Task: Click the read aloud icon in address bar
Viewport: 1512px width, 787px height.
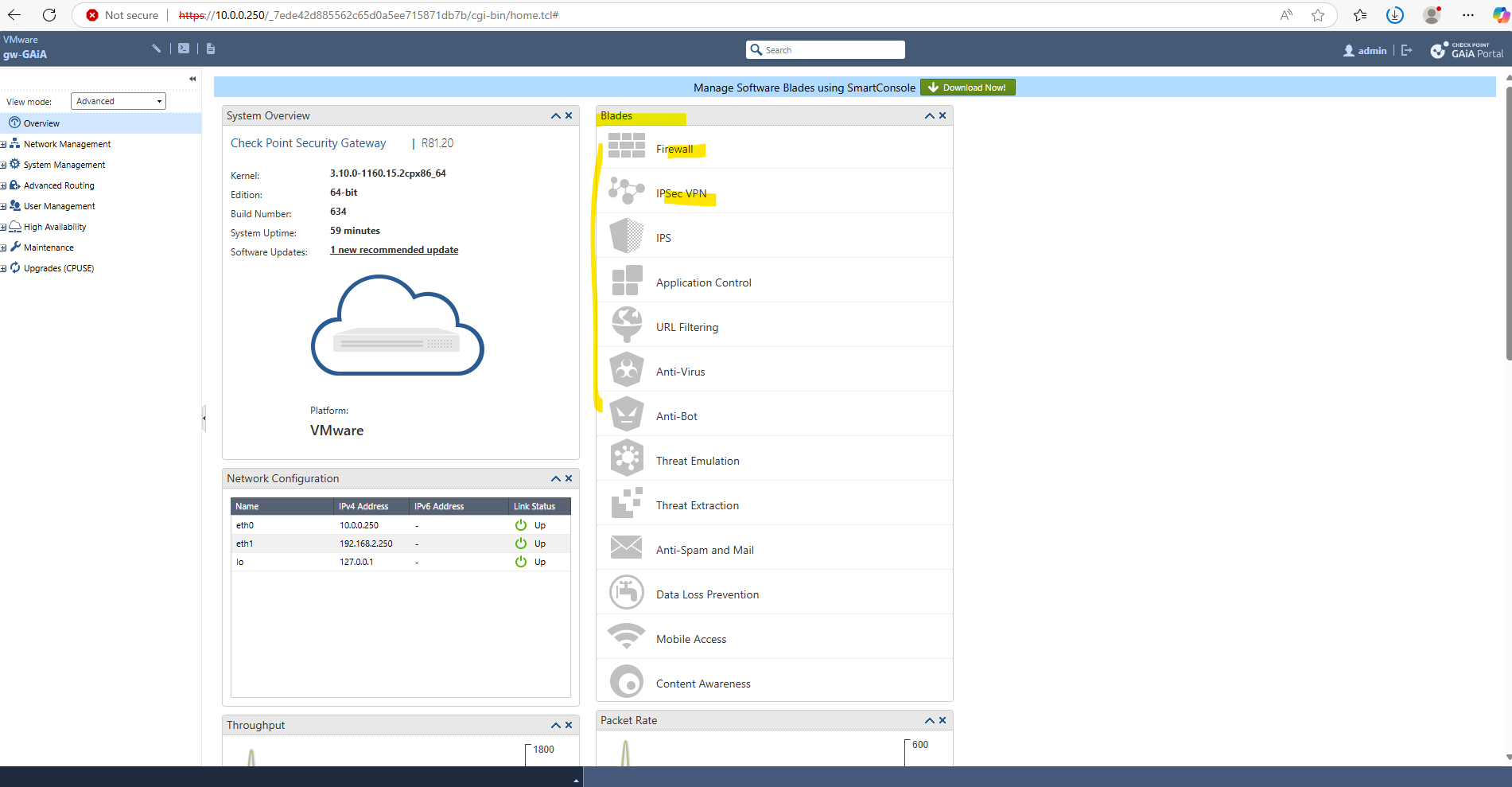Action: click(1286, 15)
